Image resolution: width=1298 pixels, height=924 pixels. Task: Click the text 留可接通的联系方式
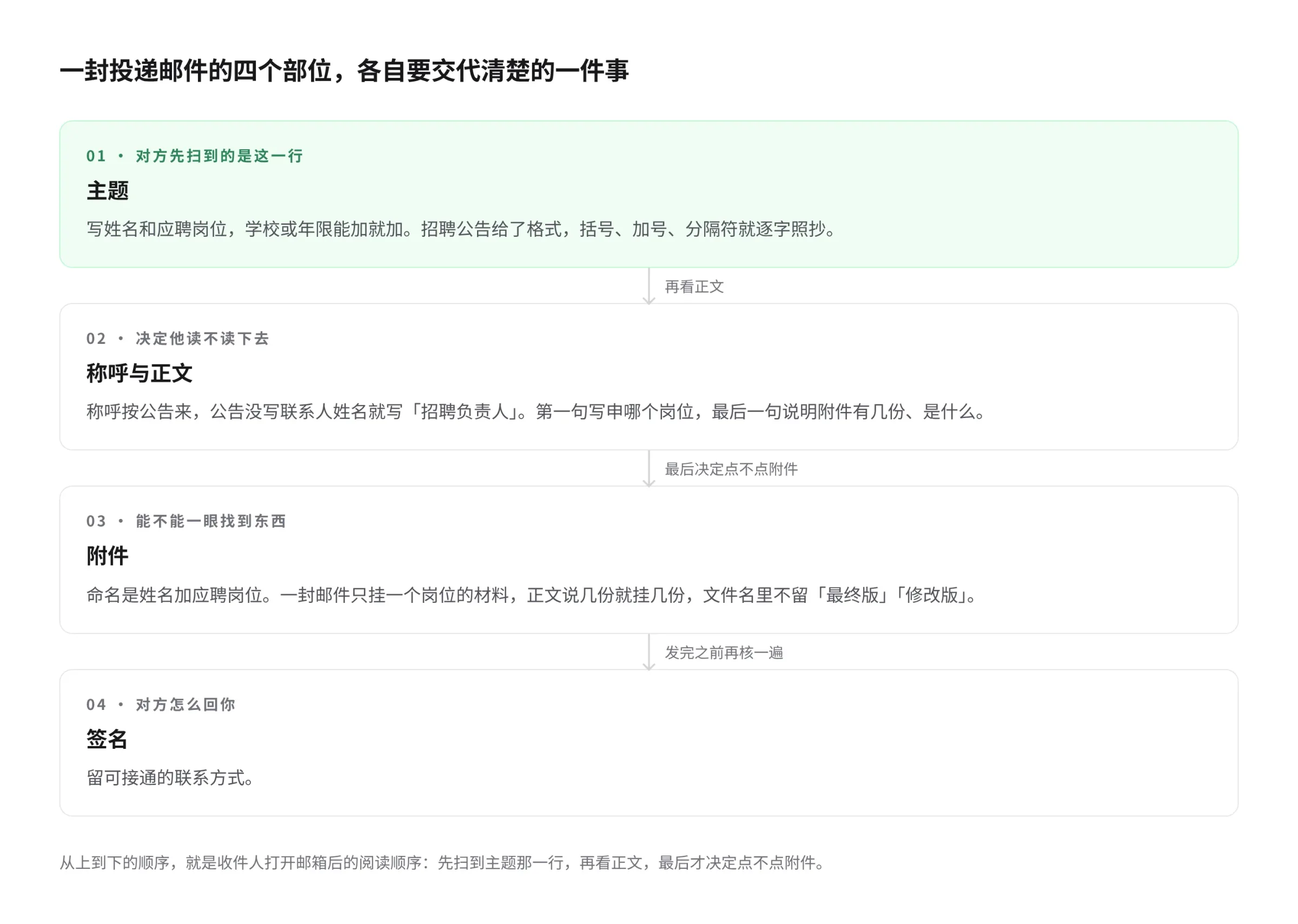click(170, 778)
